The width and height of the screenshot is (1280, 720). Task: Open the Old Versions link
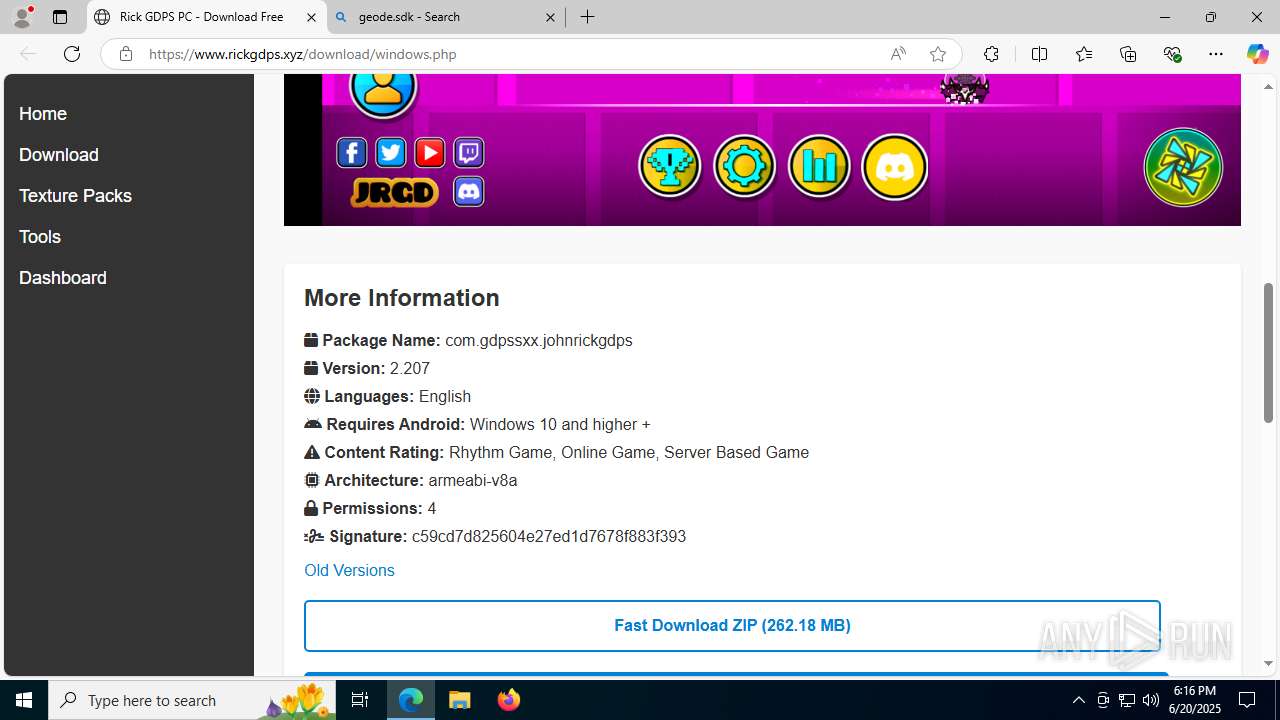click(349, 570)
